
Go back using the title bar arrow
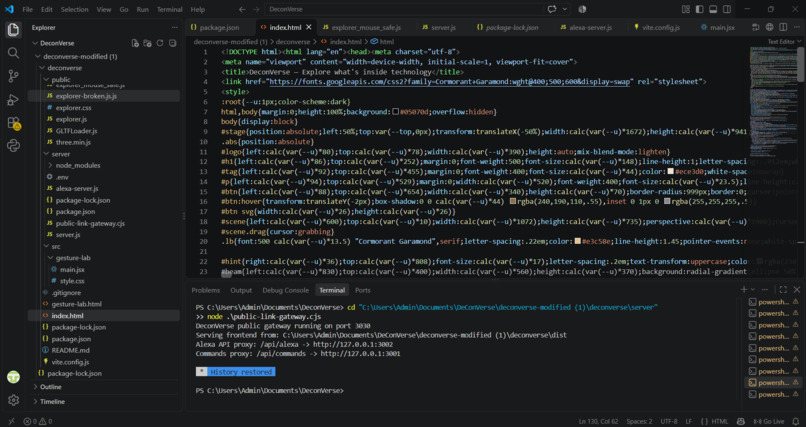pyautogui.click(x=243, y=9)
